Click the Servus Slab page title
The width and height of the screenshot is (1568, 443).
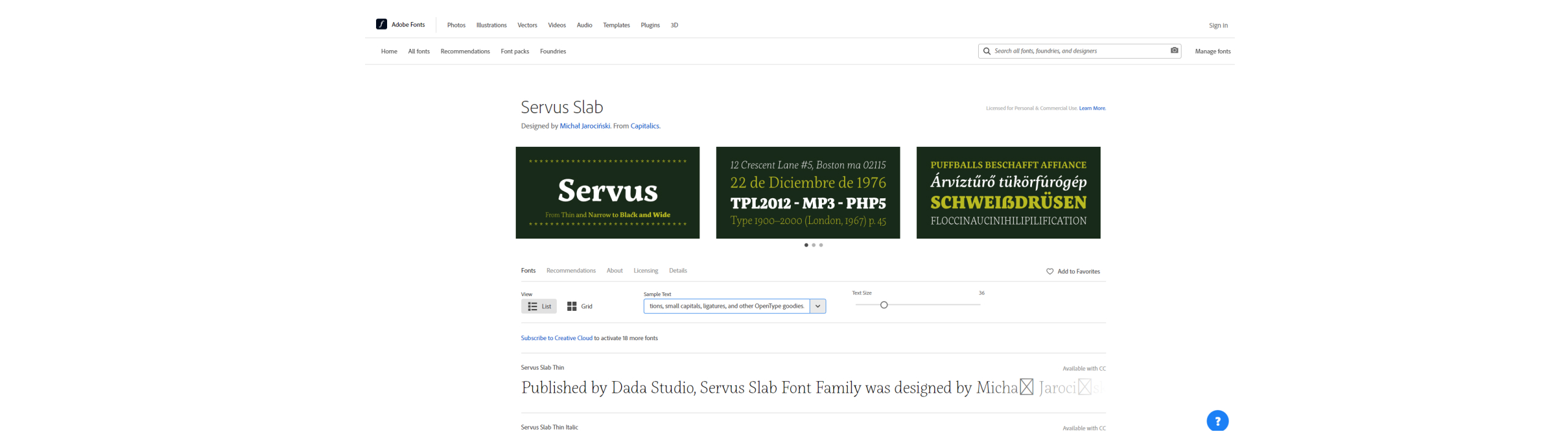pos(562,107)
